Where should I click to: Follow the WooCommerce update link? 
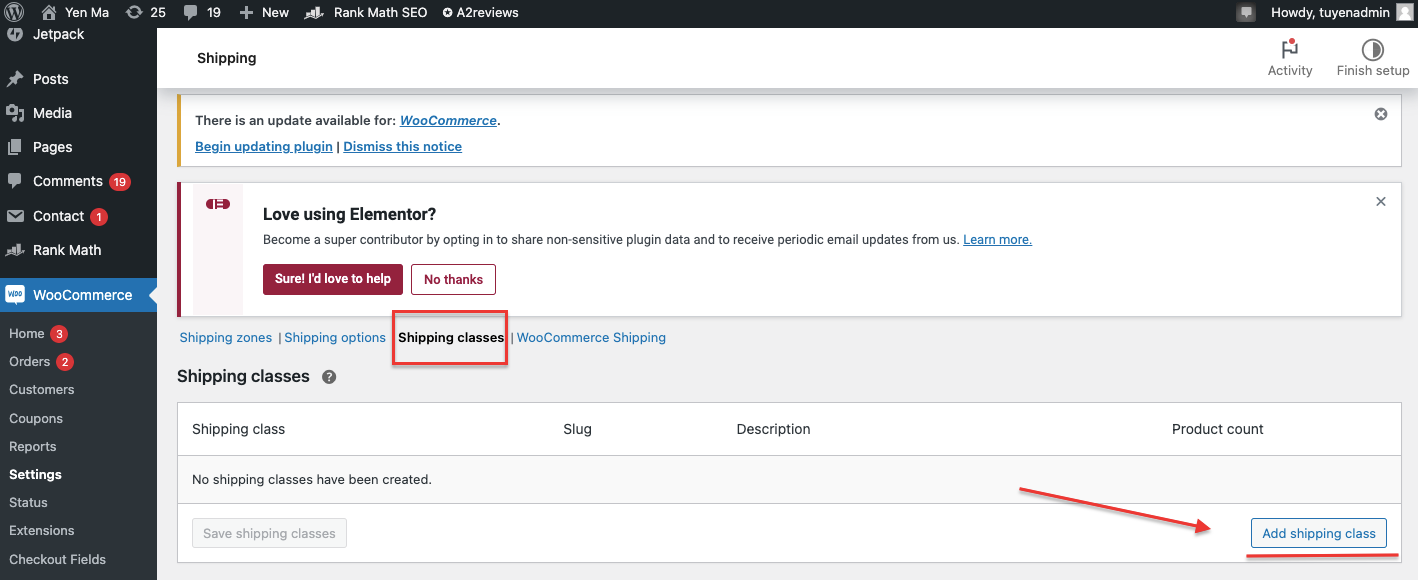pyautogui.click(x=448, y=120)
